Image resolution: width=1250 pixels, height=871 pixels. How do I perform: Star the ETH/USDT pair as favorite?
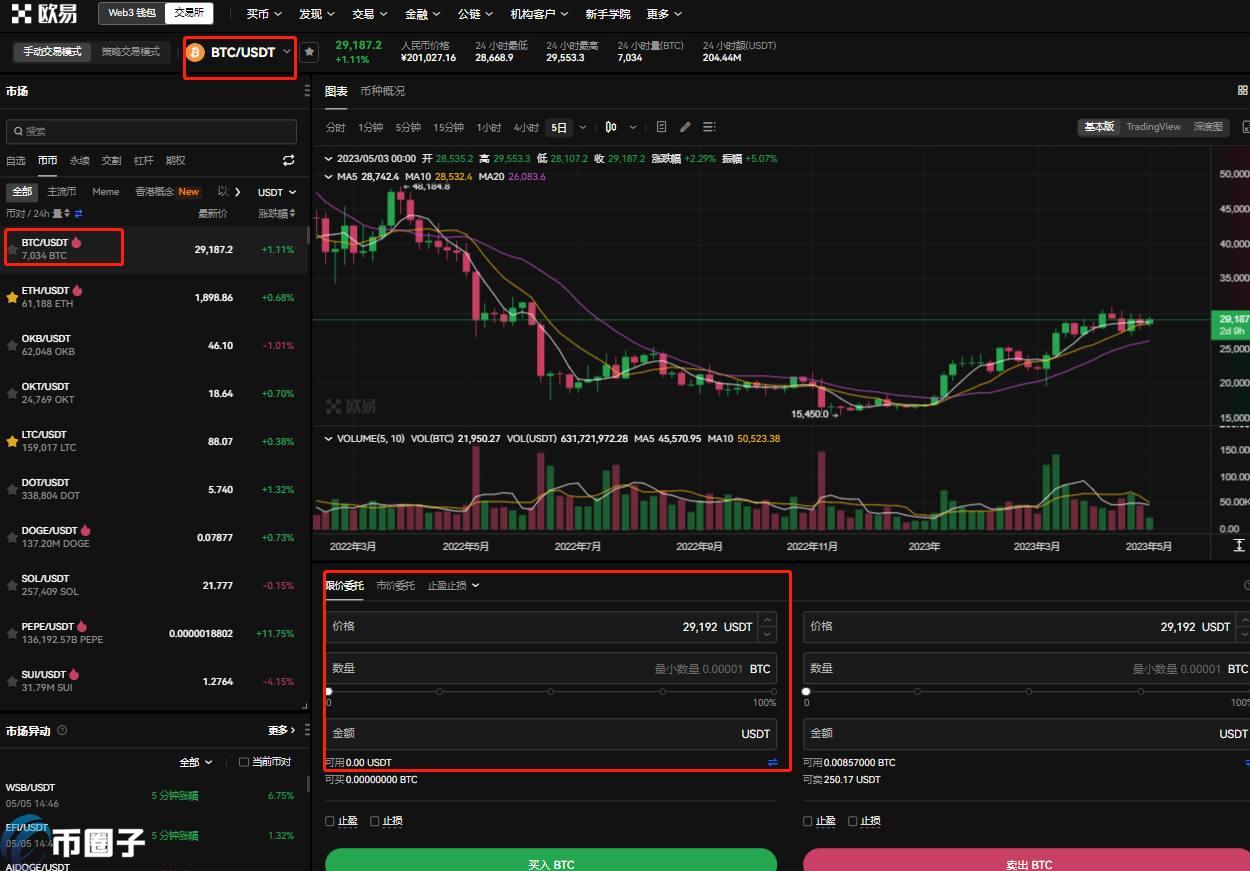(x=12, y=297)
